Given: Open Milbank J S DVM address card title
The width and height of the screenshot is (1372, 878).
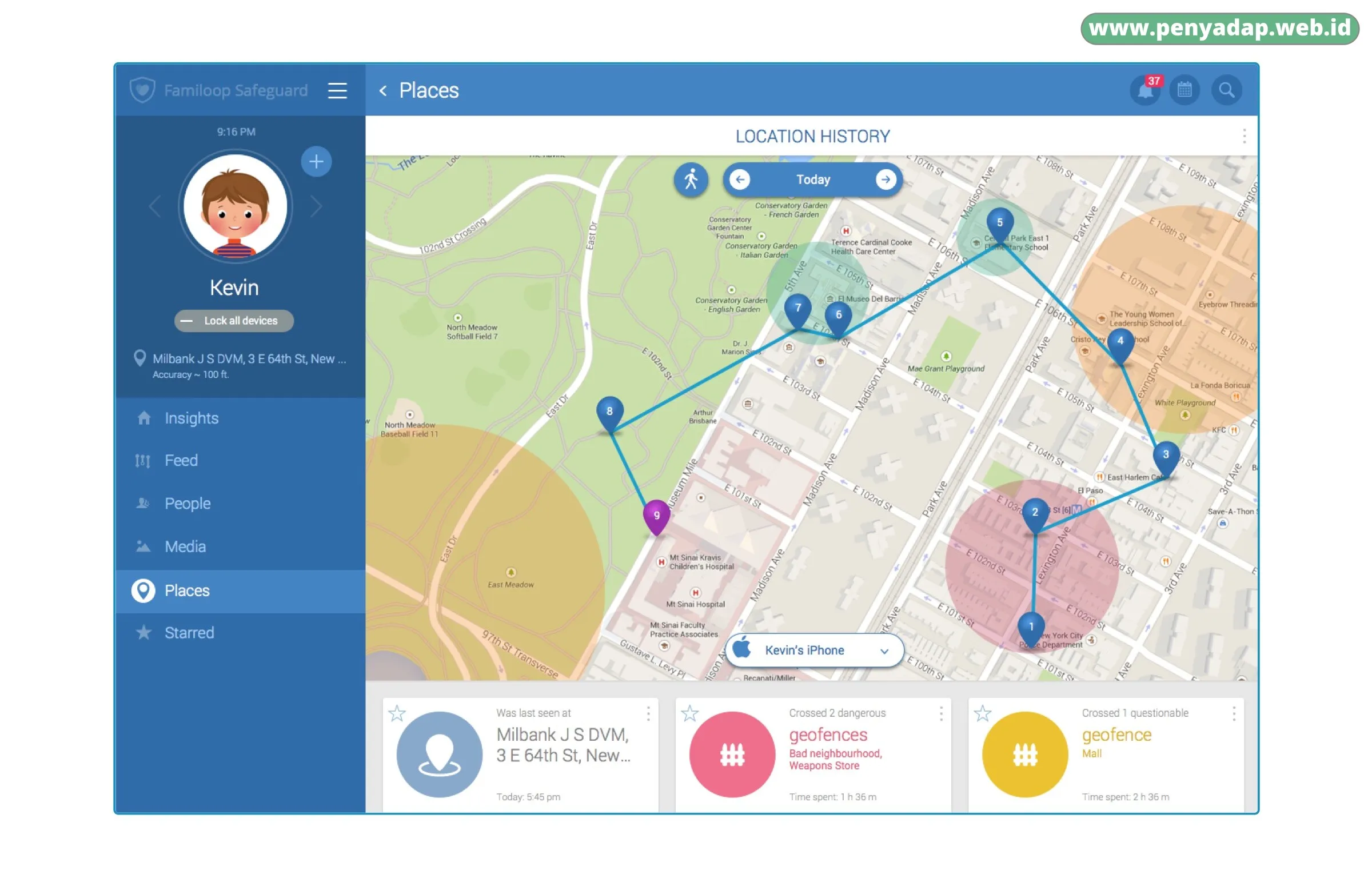Looking at the screenshot, I should tap(563, 745).
